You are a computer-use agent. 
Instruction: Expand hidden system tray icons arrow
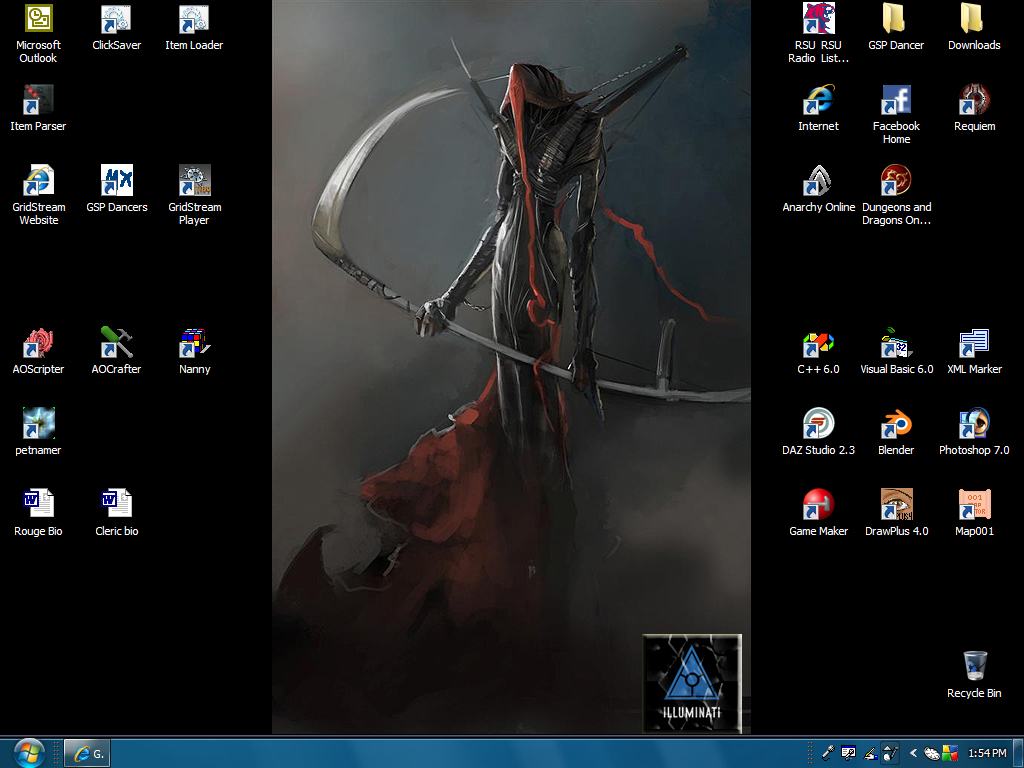click(912, 753)
